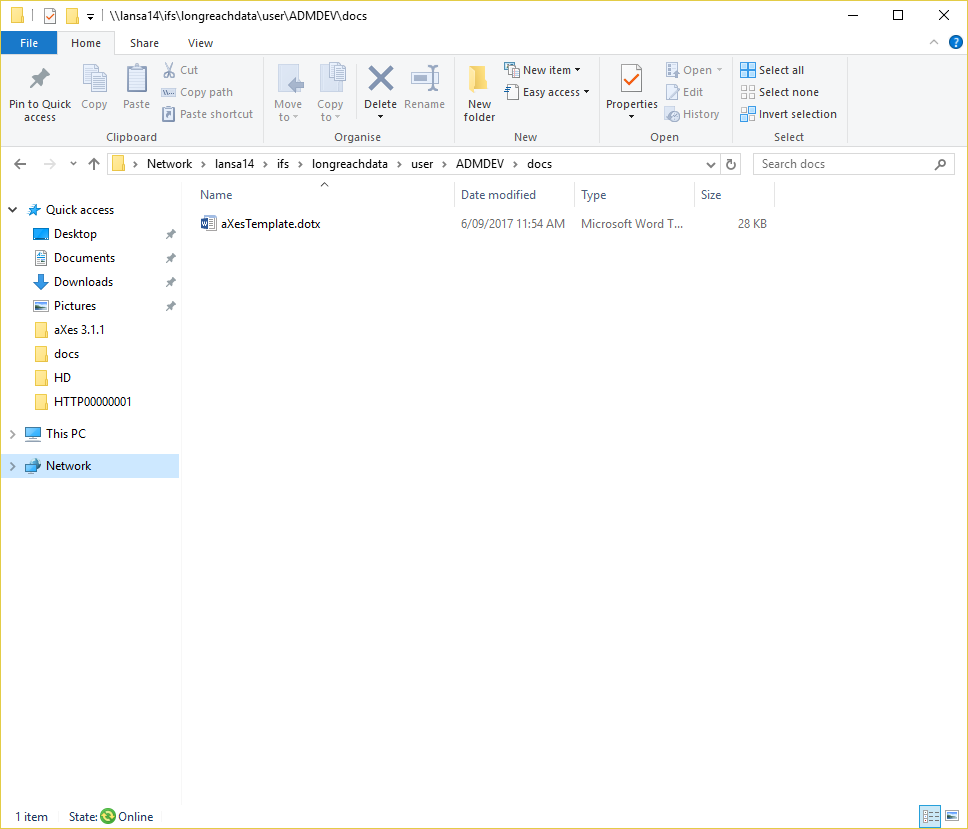The image size is (968, 829).
Task: Click the Search docs field
Action: tap(843, 164)
